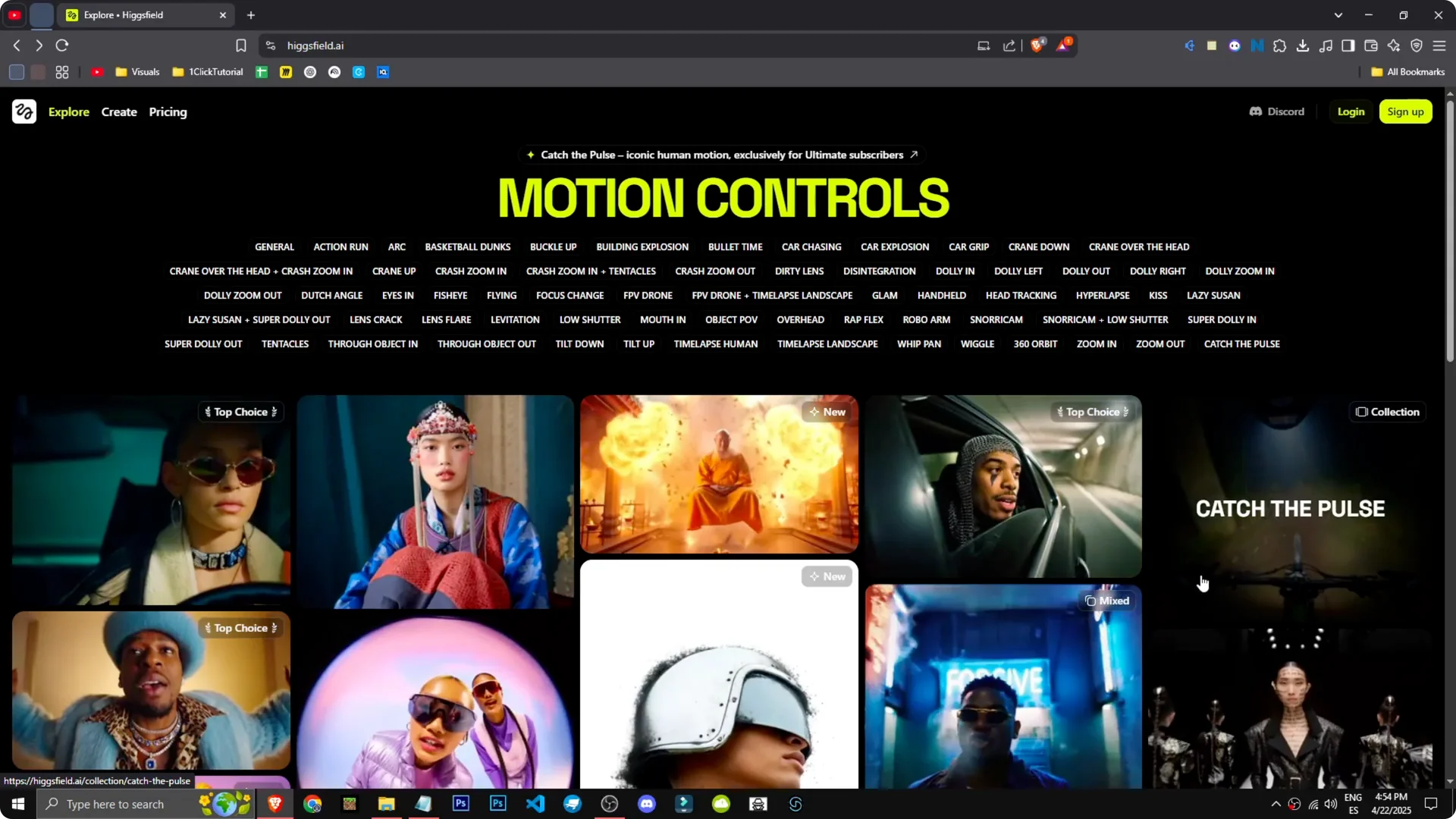1456x819 pixels.
Task: Click the Brave Shields icon in address bar
Action: 1037,45
